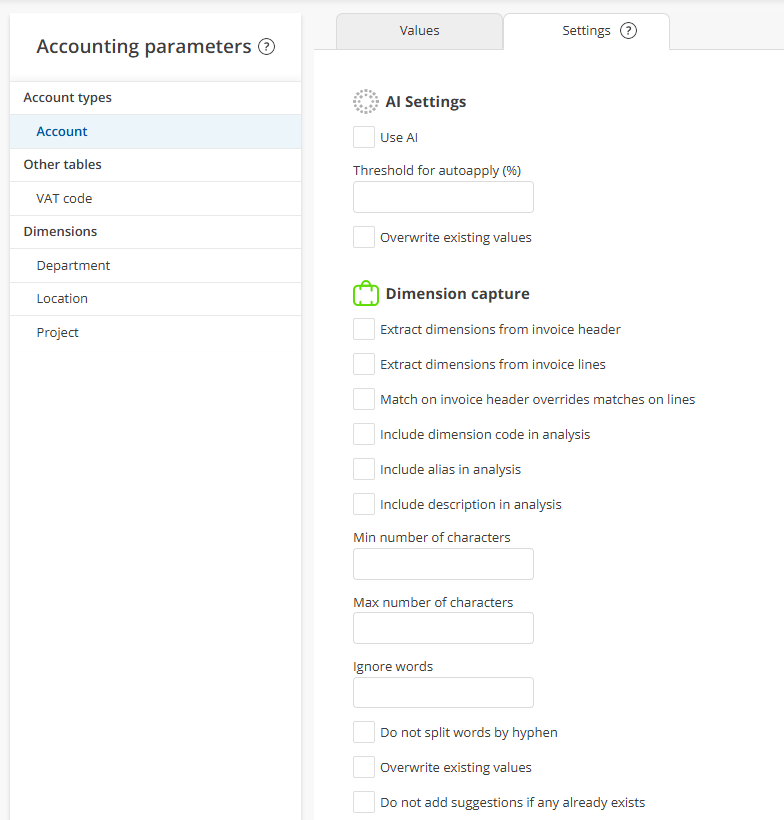Image resolution: width=784 pixels, height=820 pixels.
Task: Click the AI Settings dotted circle icon
Action: pos(365,101)
